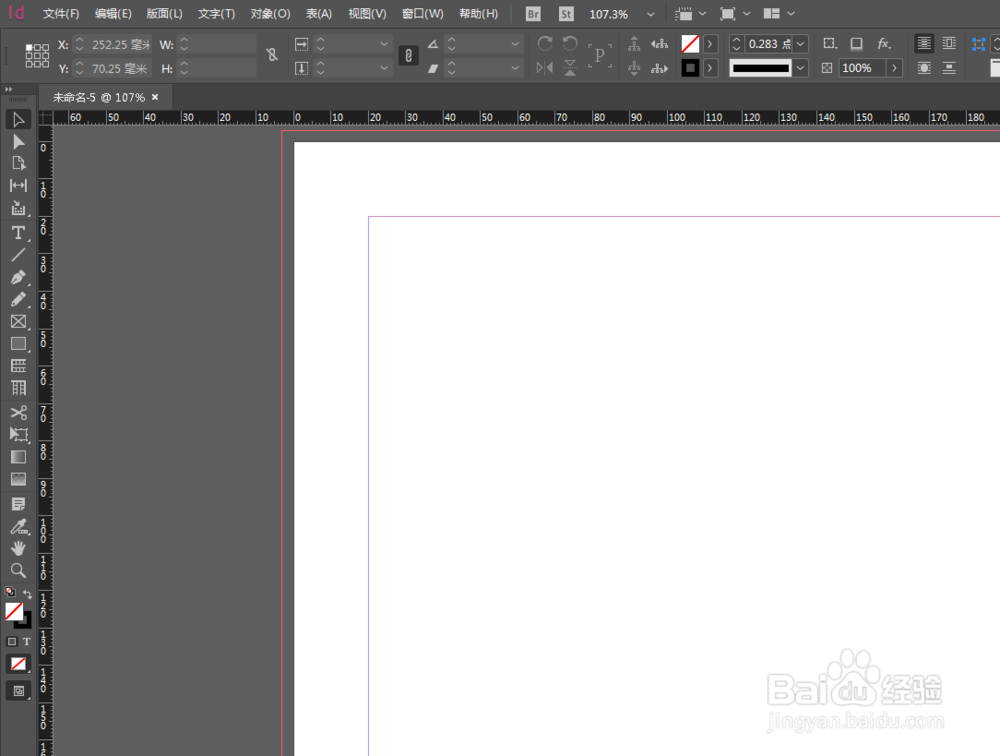Screen dimensions: 1000x756
Task: Open the zoom level dropdown
Action: pos(651,14)
